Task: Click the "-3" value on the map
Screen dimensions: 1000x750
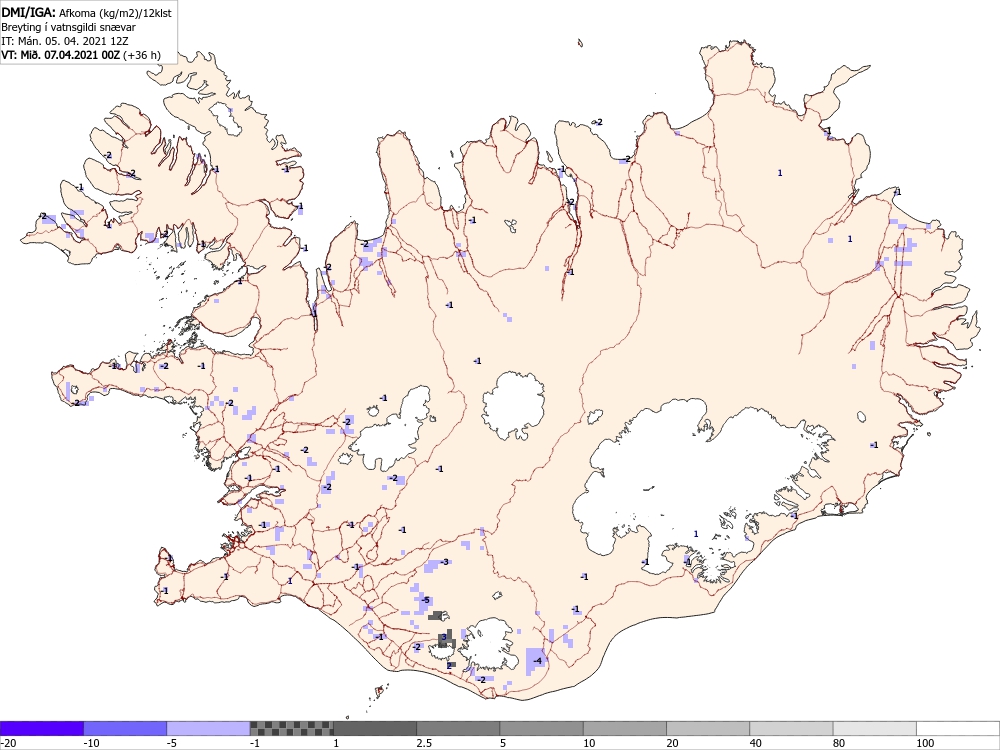Action: coord(445,562)
